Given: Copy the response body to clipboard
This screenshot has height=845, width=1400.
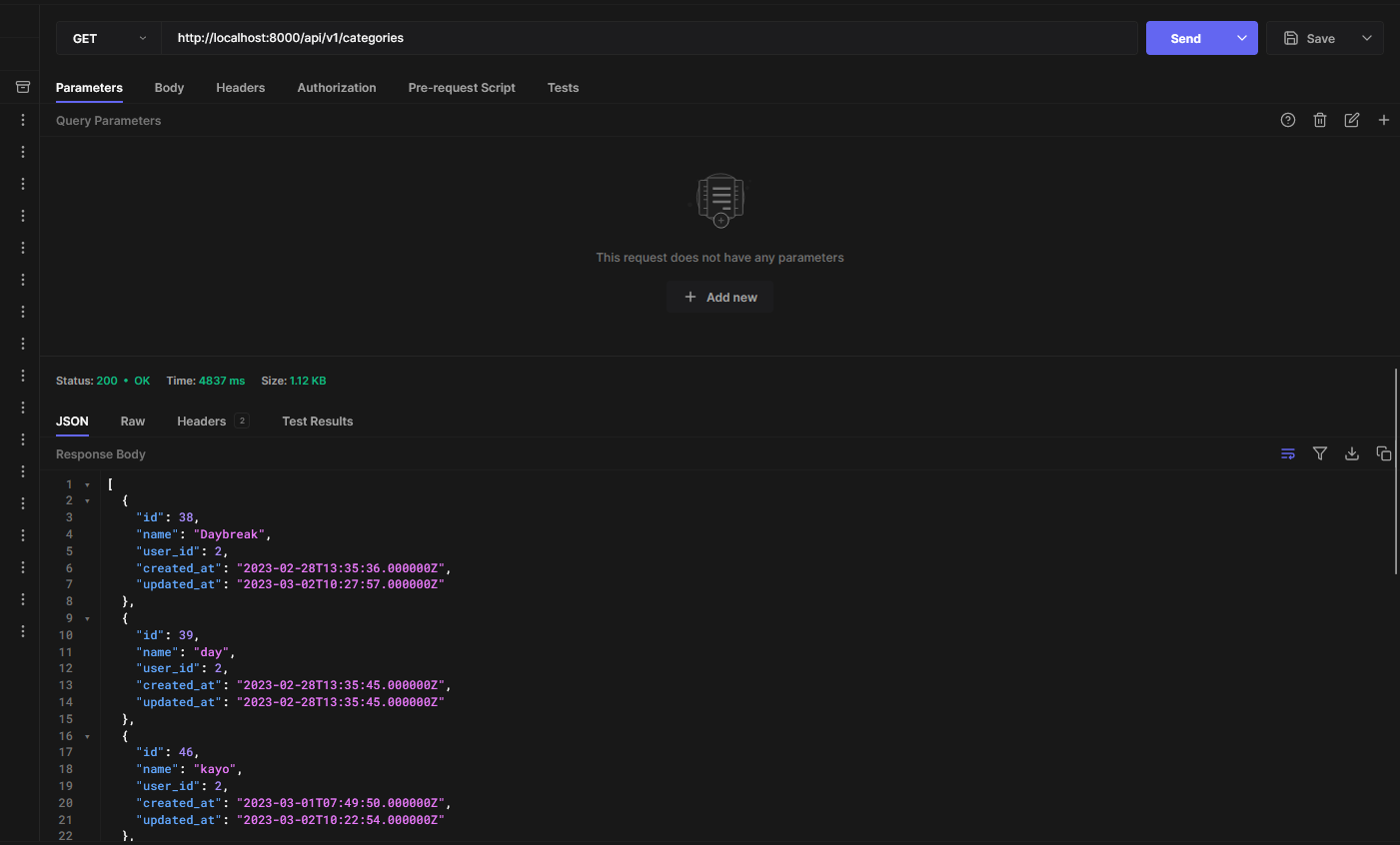Looking at the screenshot, I should (x=1384, y=453).
